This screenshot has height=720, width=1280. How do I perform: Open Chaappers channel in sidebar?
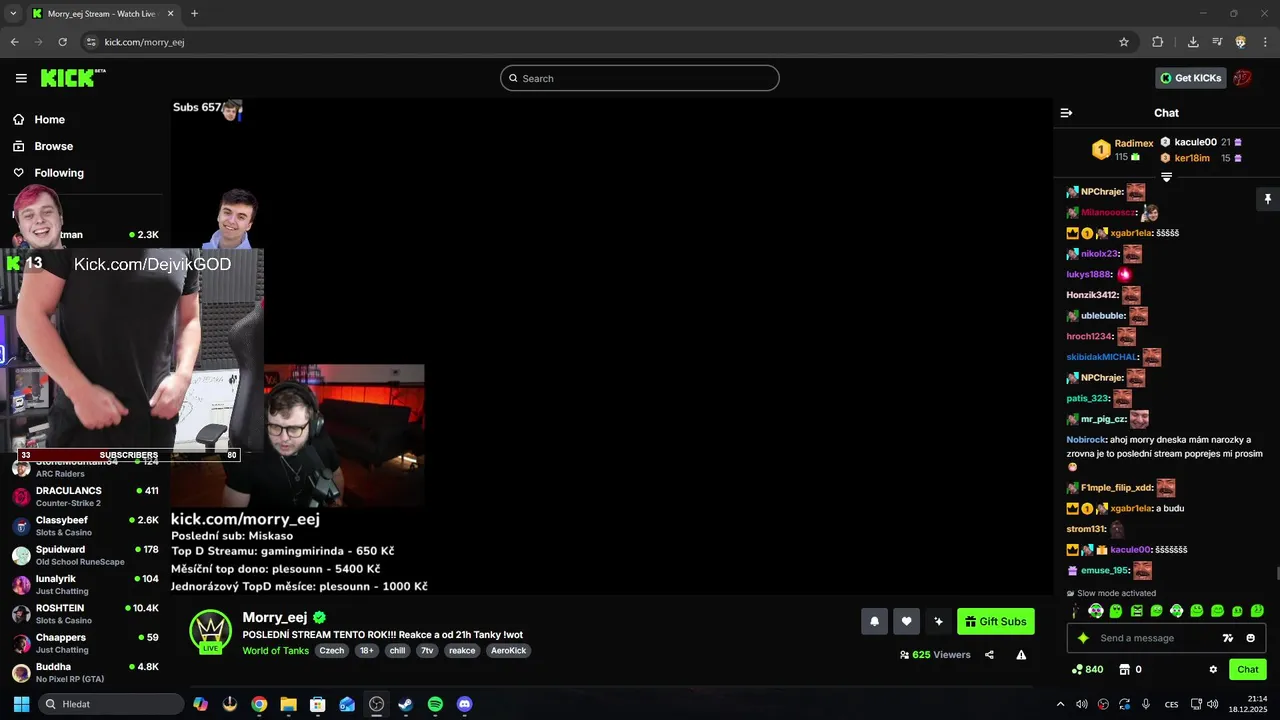(x=86, y=643)
